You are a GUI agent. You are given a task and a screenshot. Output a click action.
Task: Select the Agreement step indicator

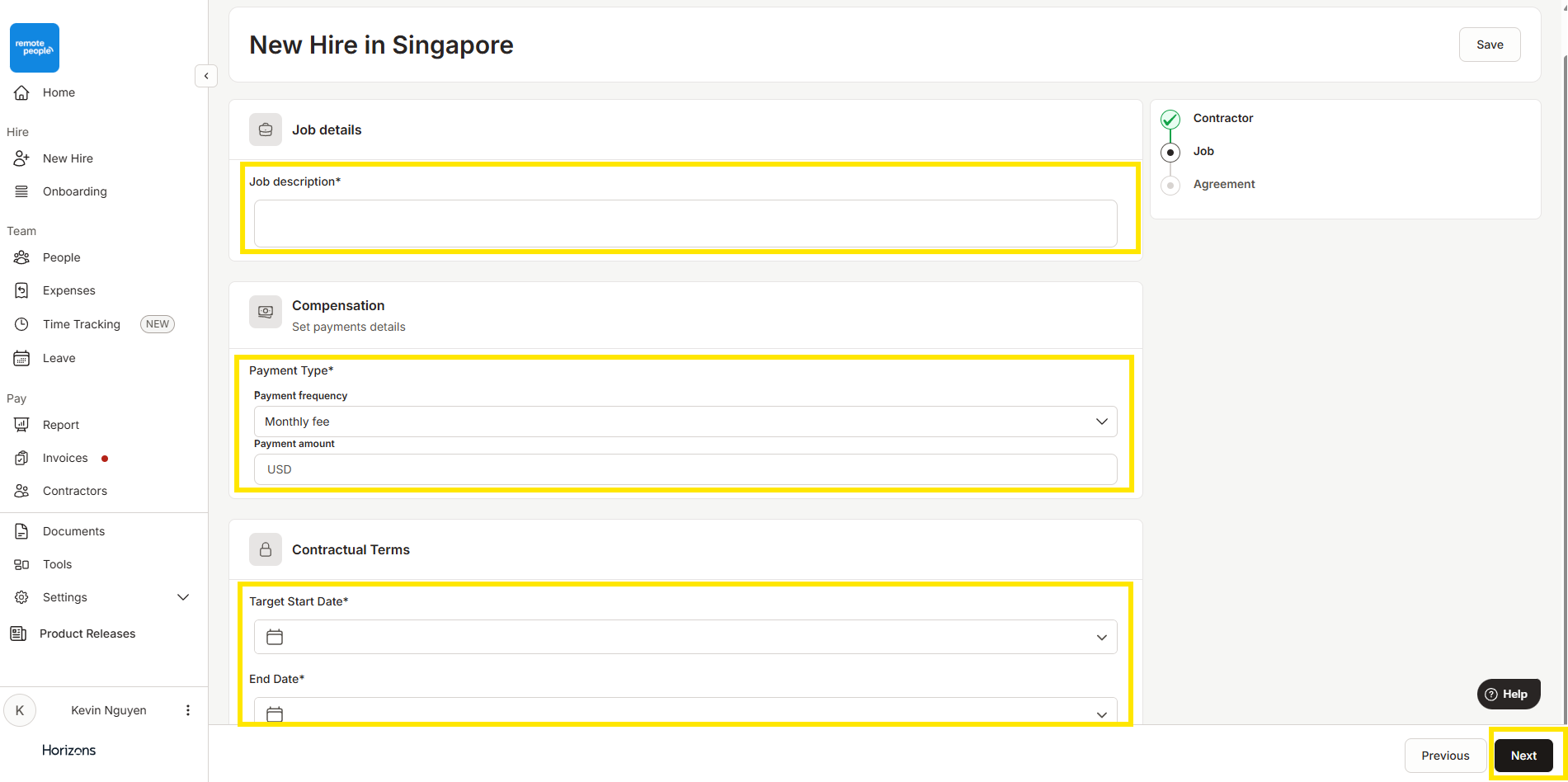tap(1170, 186)
